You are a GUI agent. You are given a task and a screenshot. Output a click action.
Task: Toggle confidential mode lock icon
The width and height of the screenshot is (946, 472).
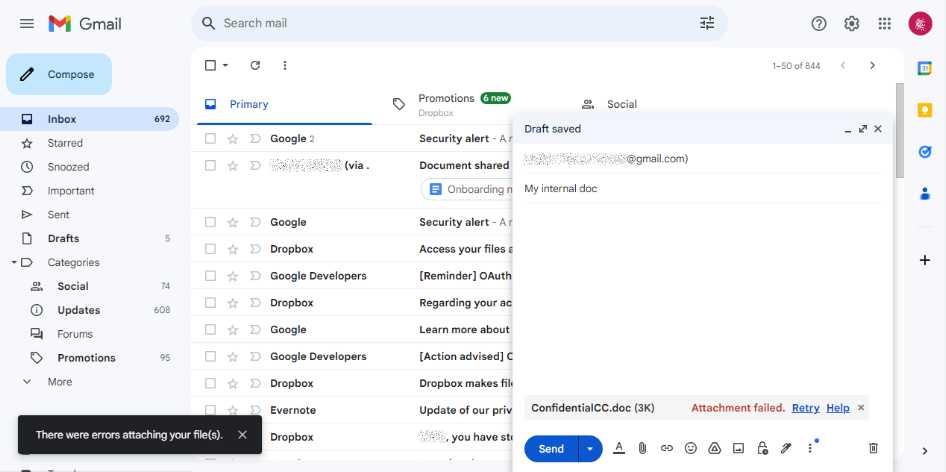click(762, 448)
